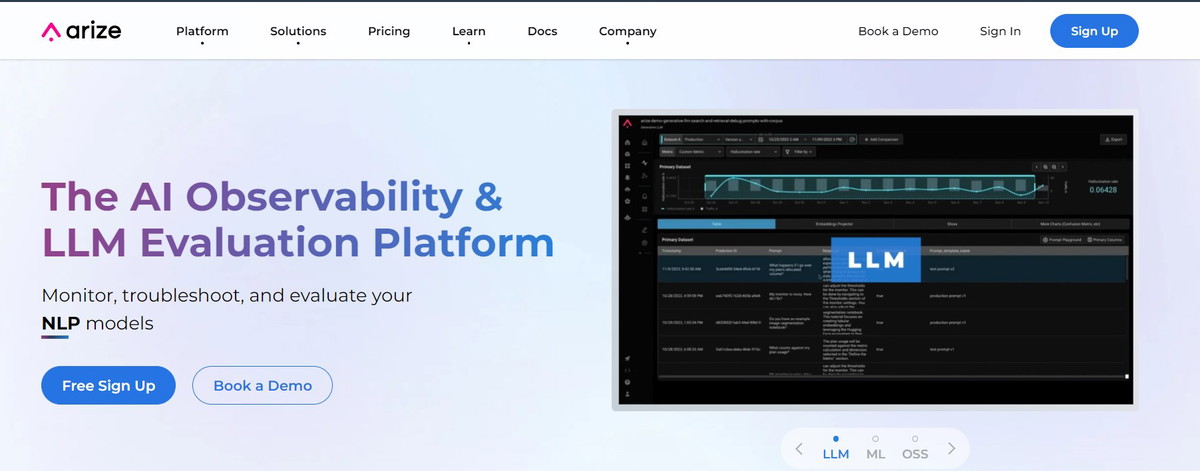Click the outlined Book a Demo hero button
This screenshot has height=471, width=1200.
tap(262, 385)
